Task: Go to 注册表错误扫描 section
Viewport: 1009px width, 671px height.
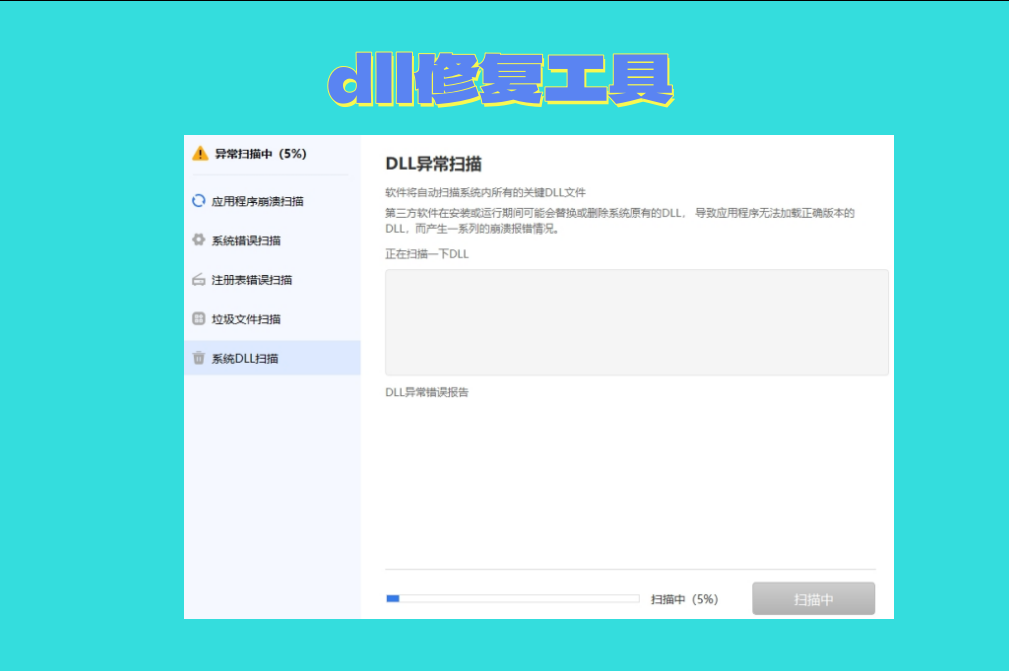Action: [x=272, y=280]
